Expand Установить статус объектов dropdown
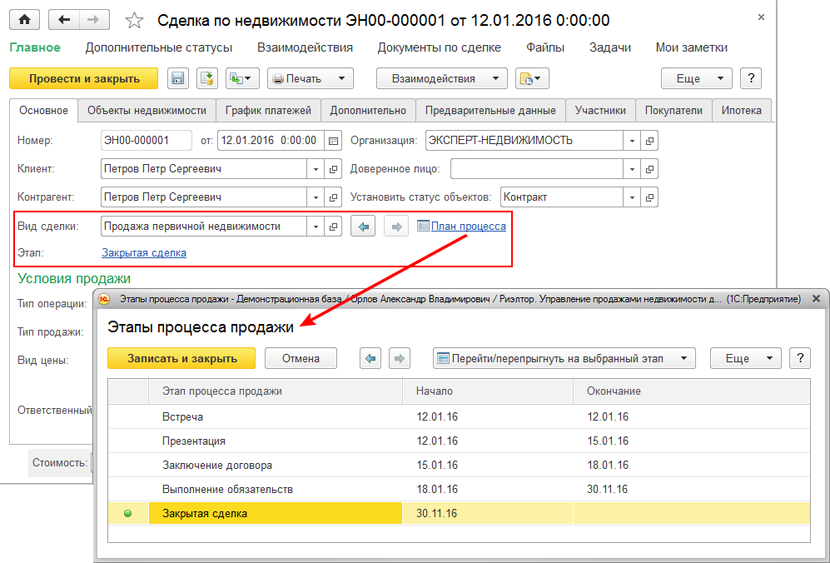 tap(631, 197)
